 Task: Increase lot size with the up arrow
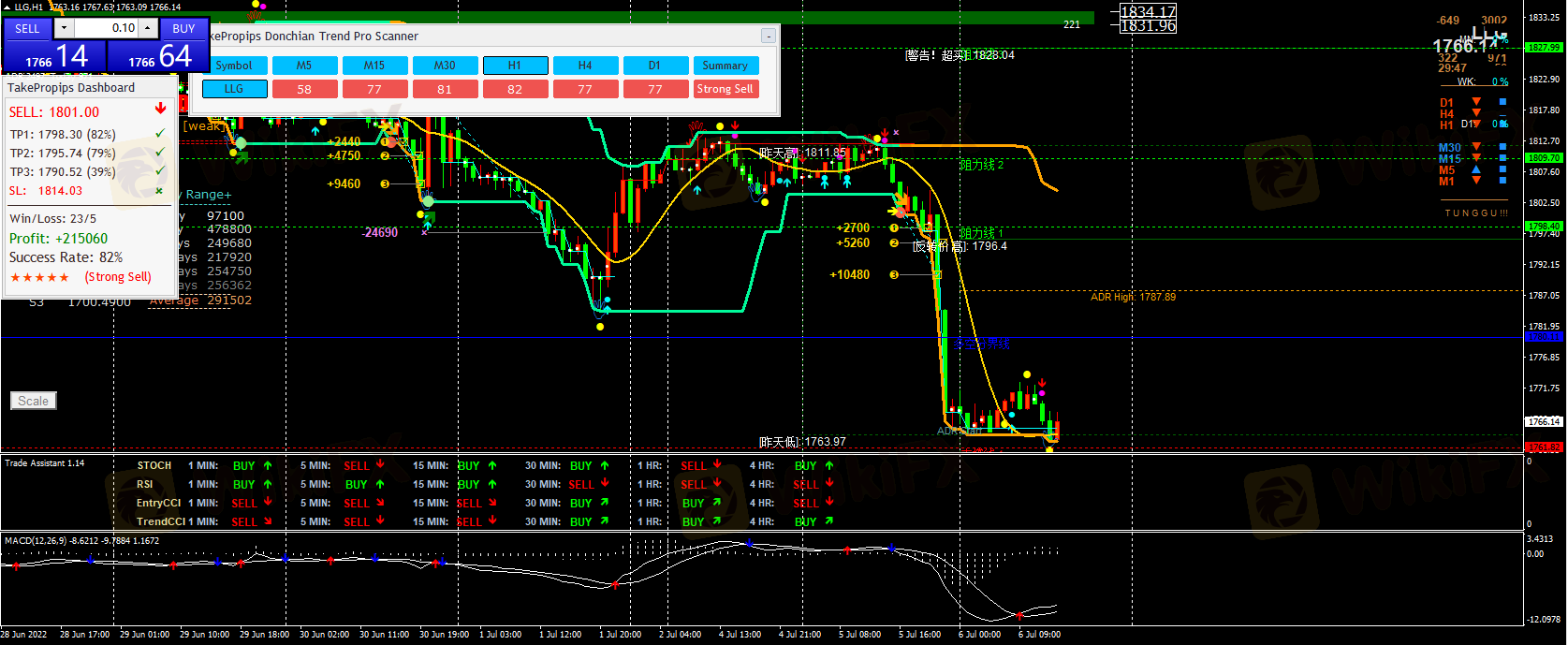(x=147, y=28)
